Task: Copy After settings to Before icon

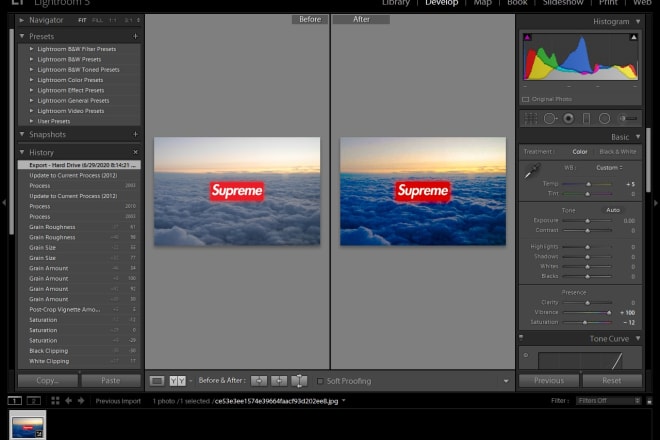Action: (279, 381)
